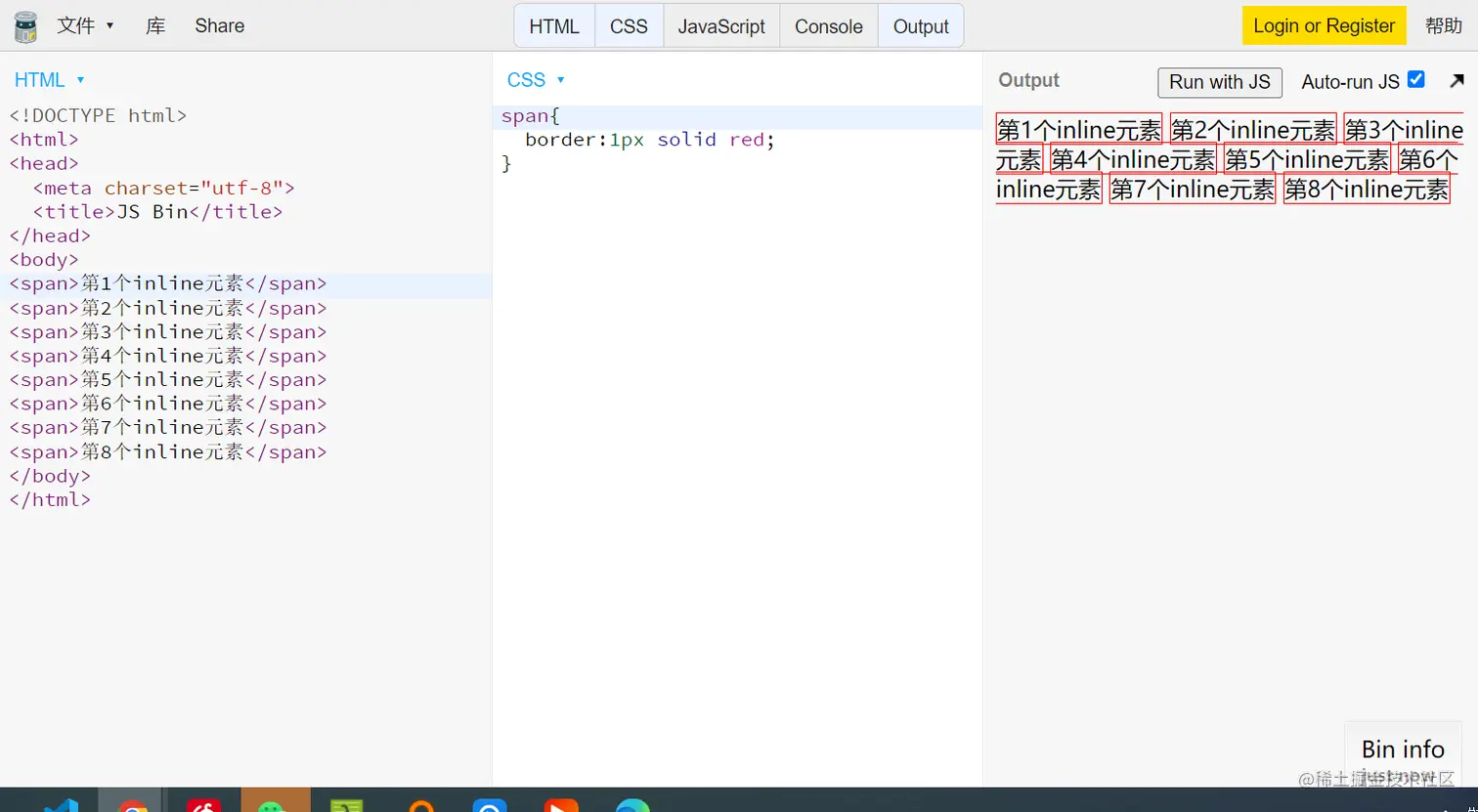This screenshot has width=1478, height=812.
Task: Open the Bin info panel
Action: point(1403,749)
